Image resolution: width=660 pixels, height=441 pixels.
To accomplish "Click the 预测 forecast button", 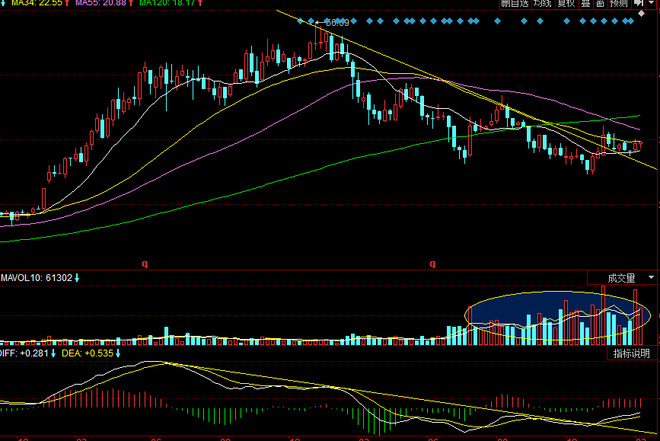I will (x=619, y=4).
